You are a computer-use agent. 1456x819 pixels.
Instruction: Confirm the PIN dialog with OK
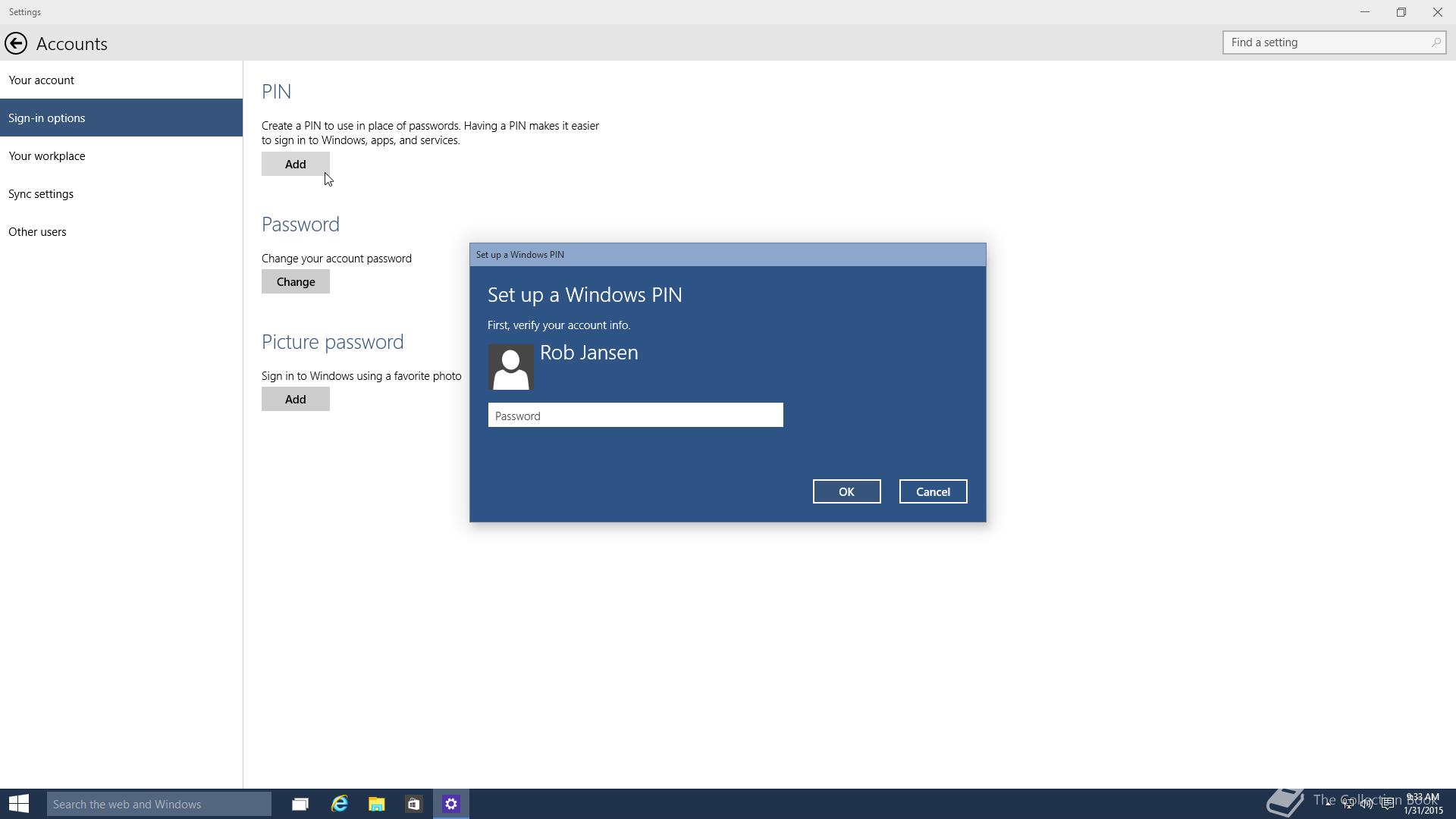[846, 491]
